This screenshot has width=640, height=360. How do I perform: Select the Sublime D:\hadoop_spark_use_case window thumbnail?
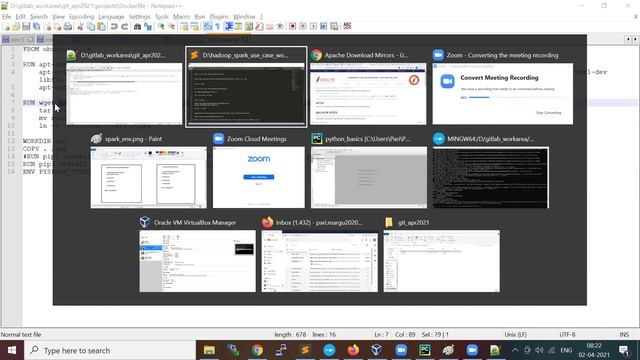(246, 87)
